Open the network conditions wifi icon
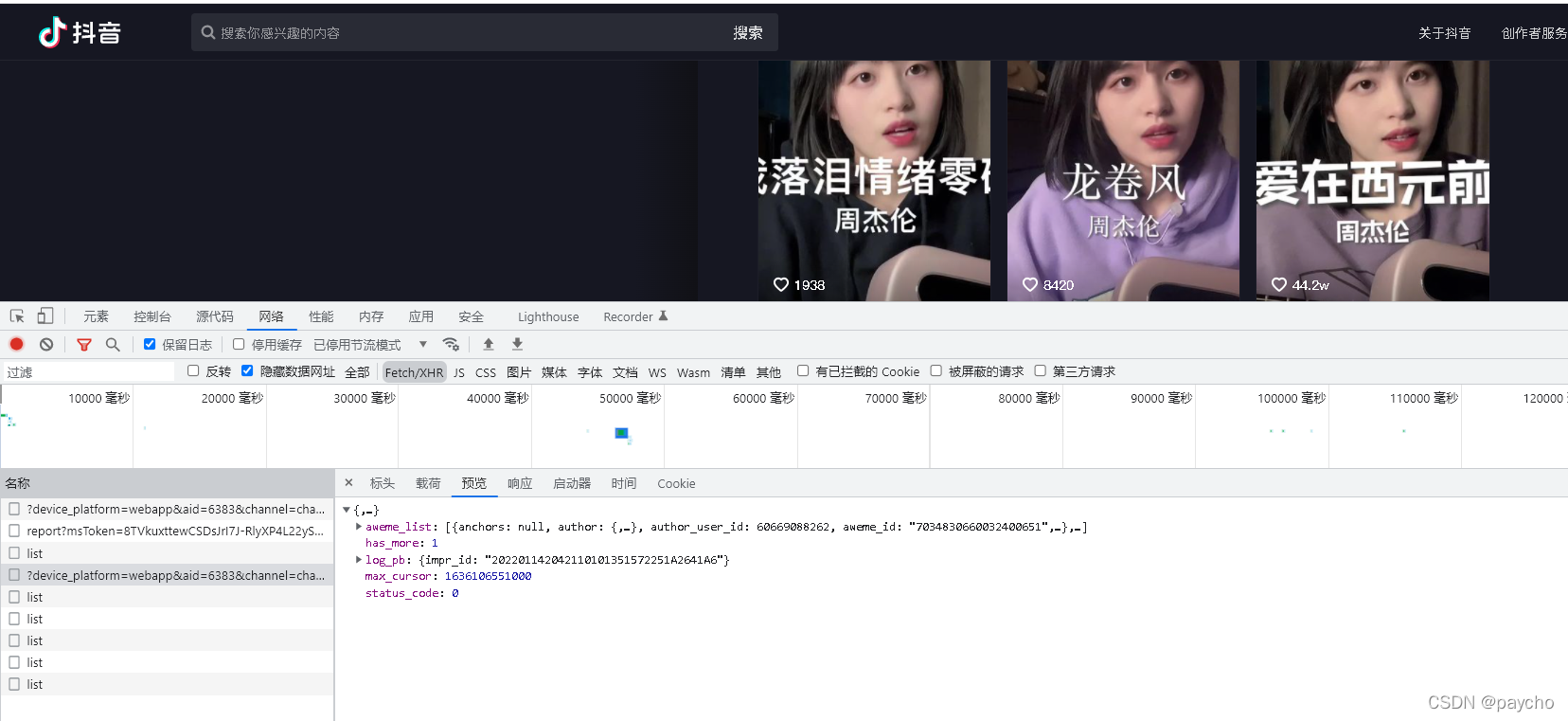1568x721 pixels. (x=451, y=344)
